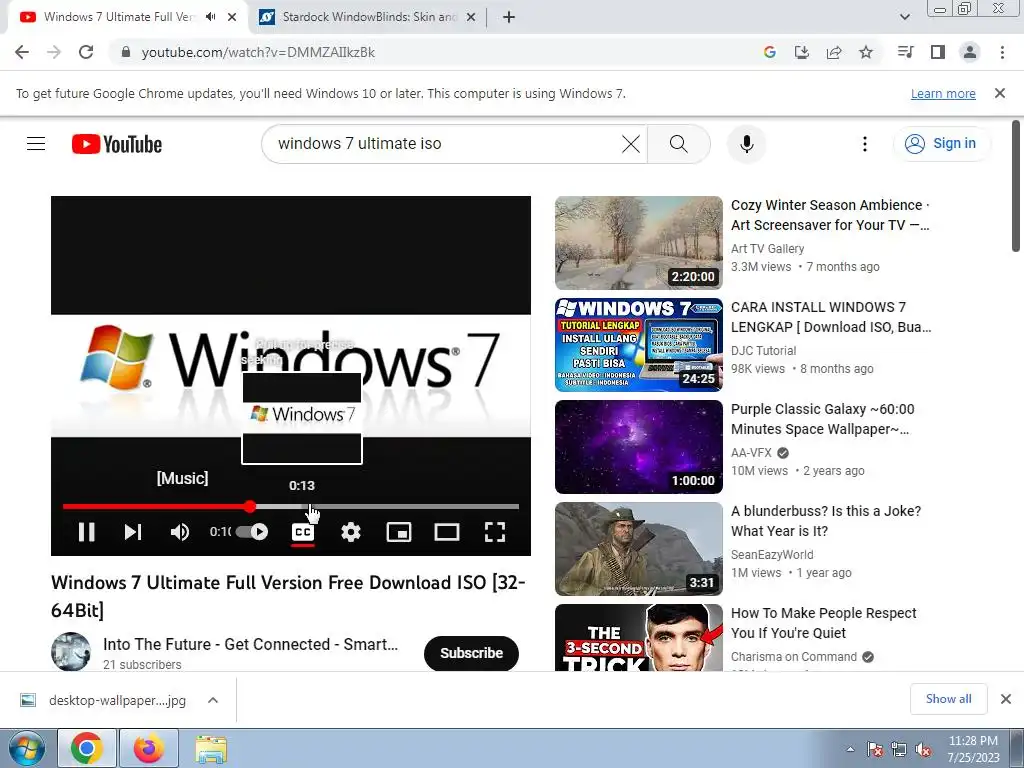This screenshot has width=1024, height=768.
Task: Open Into The Future channel name link
Action: (x=250, y=645)
